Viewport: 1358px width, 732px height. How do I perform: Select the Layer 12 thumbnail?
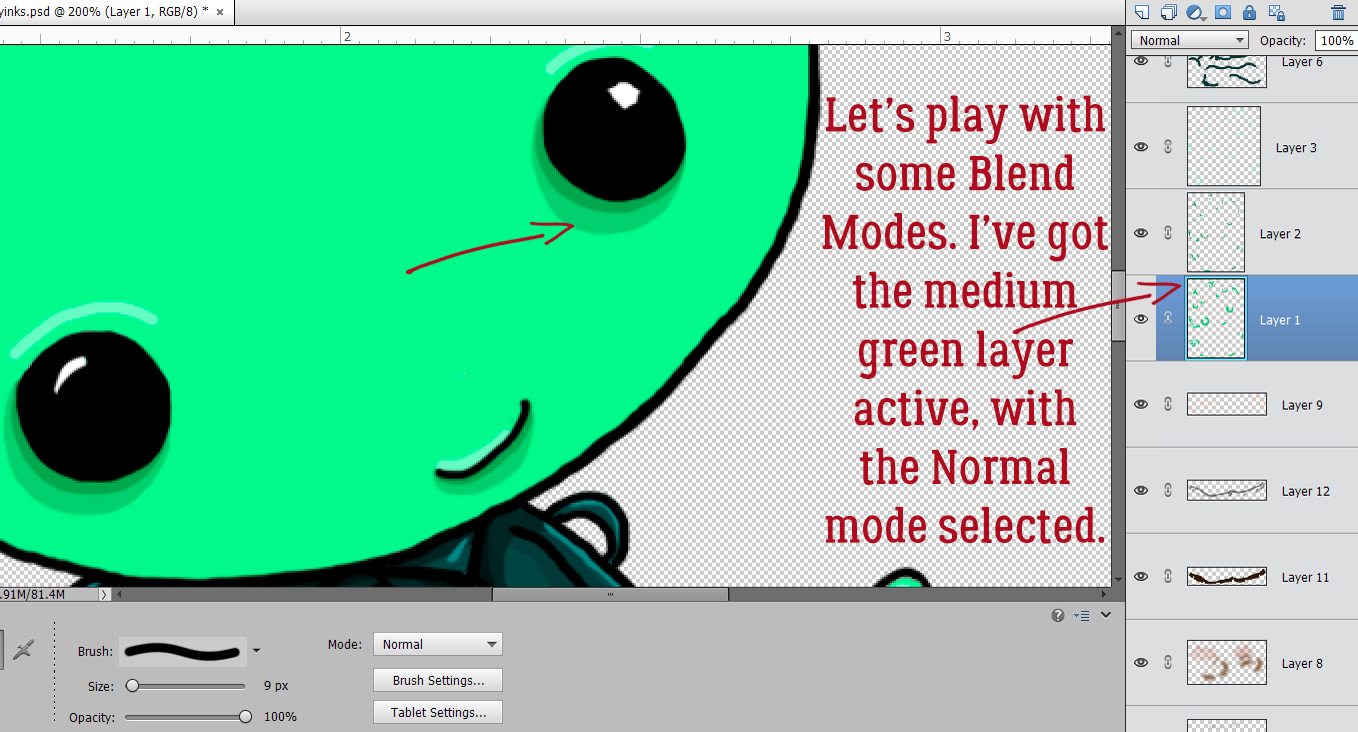(x=1227, y=490)
